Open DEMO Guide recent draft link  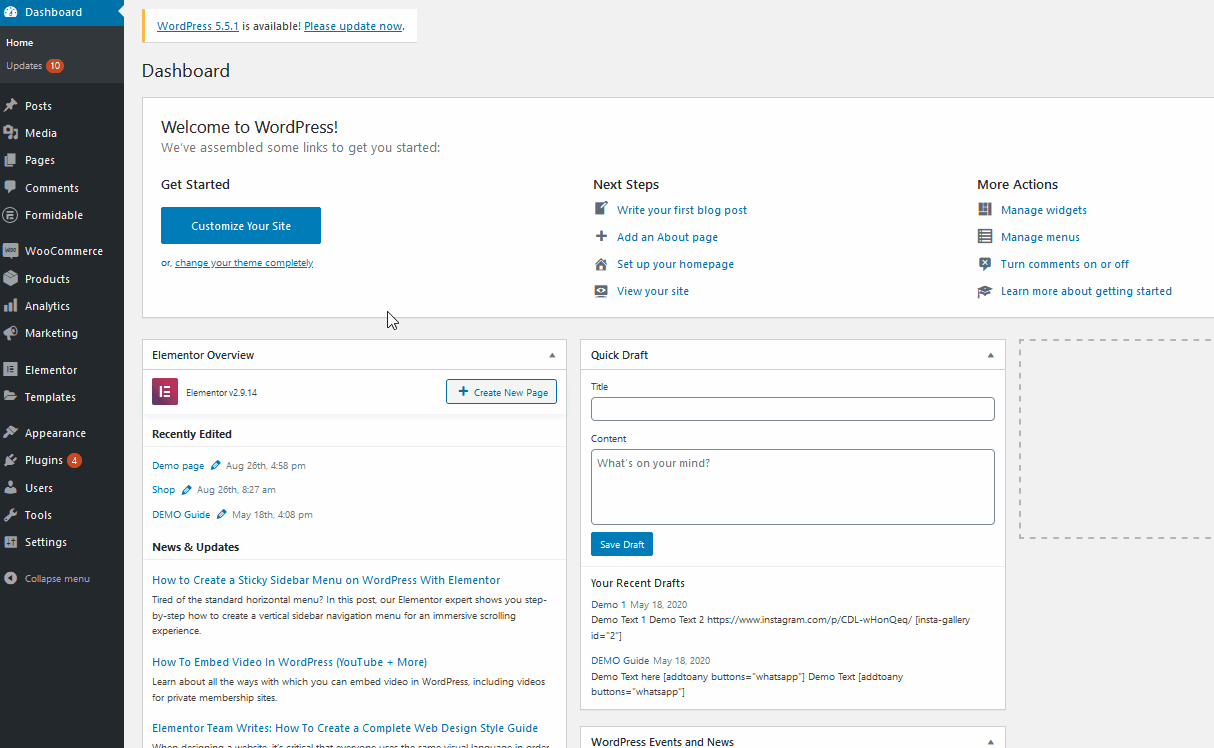(x=620, y=661)
